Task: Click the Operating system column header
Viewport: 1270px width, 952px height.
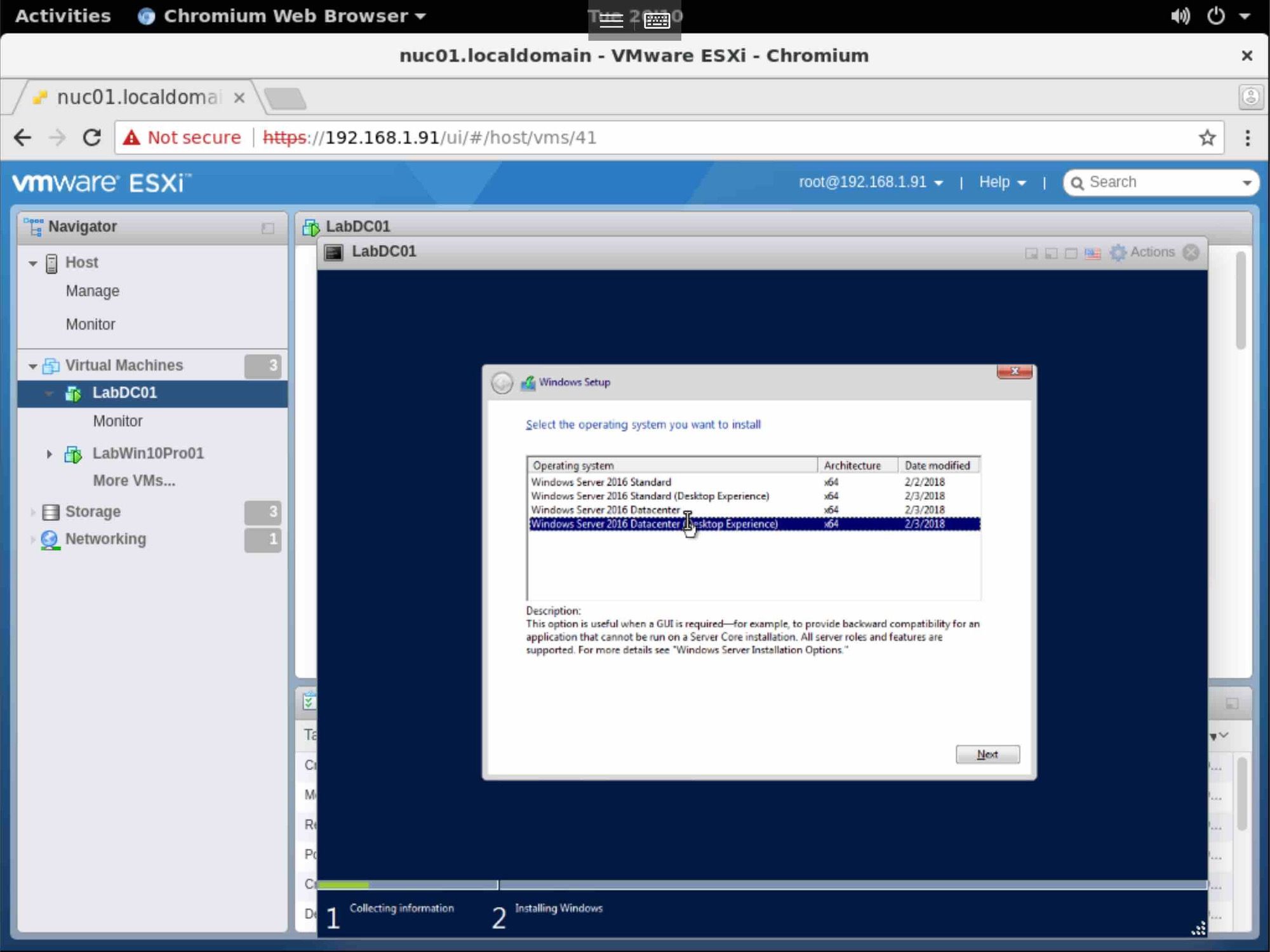Action: tap(672, 466)
